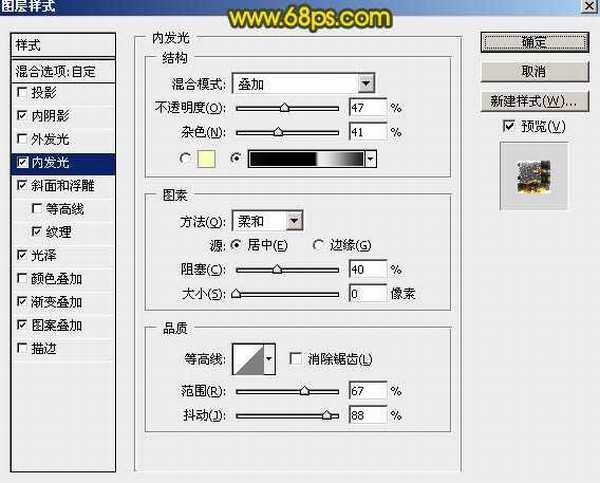
Task: Click the 大小 size value input field
Action: [367, 294]
